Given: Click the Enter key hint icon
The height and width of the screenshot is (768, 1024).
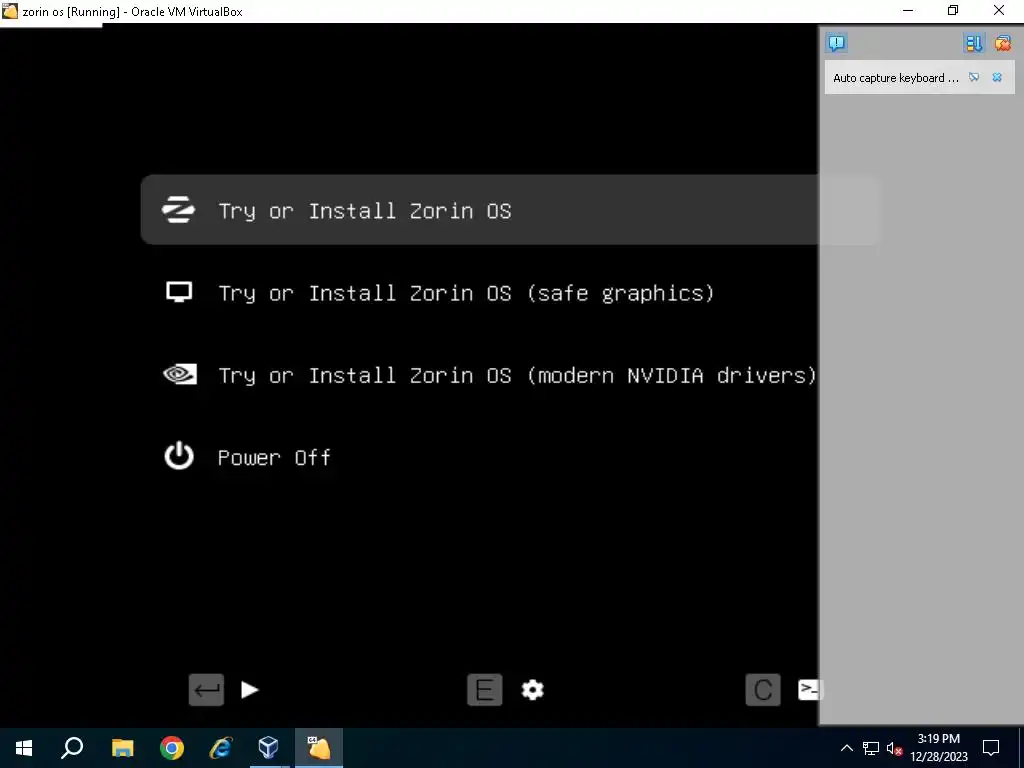Looking at the screenshot, I should [206, 690].
